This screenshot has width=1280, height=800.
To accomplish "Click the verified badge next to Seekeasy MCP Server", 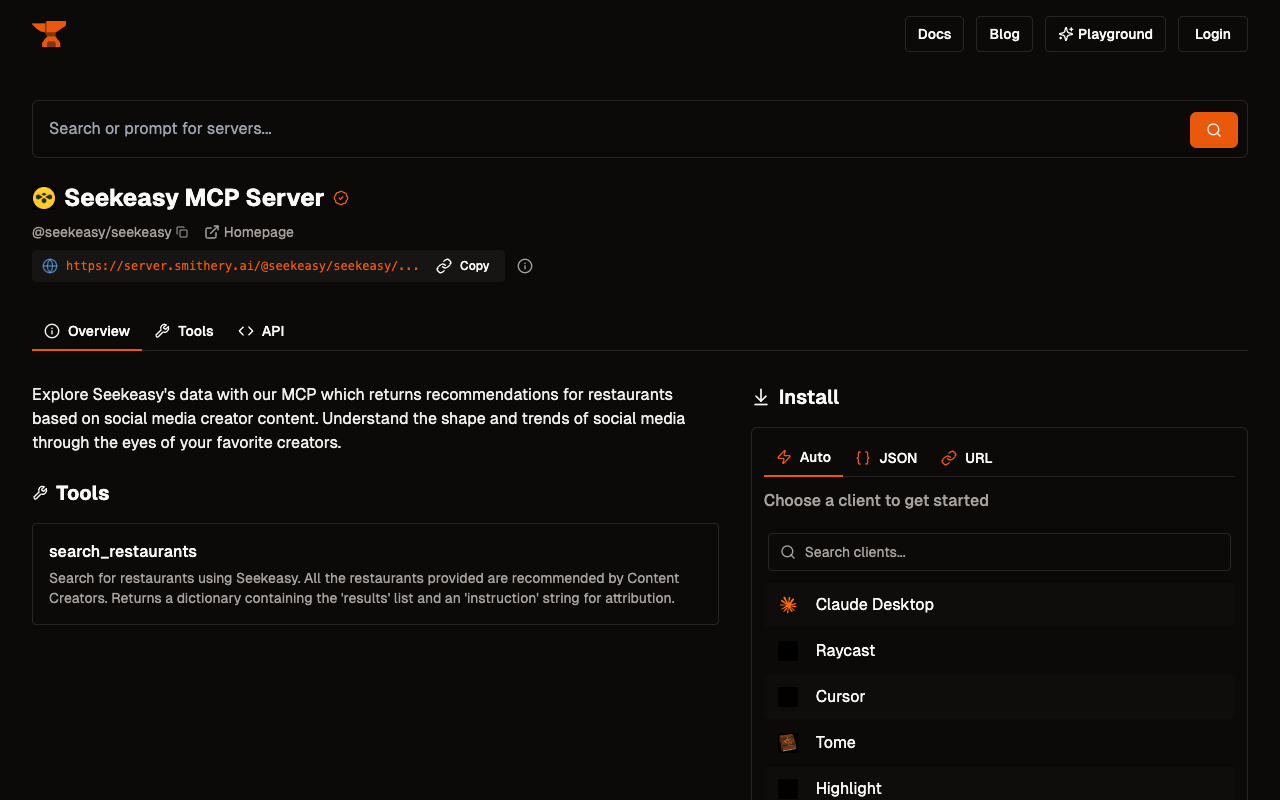I will 341,198.
